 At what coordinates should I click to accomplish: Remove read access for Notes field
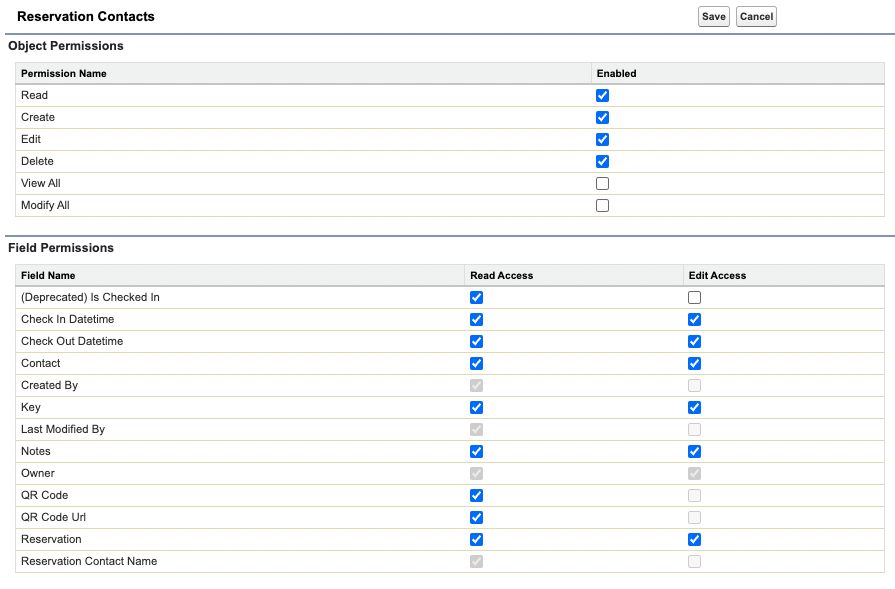click(x=476, y=452)
